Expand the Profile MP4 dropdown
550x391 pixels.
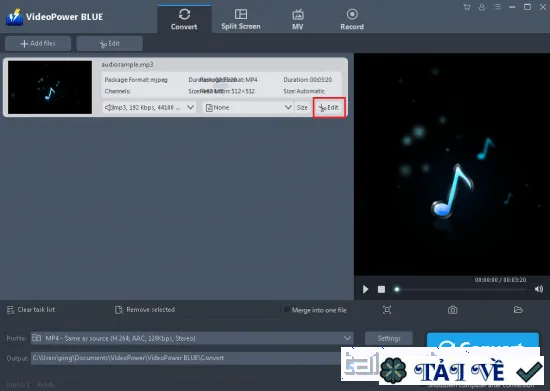pos(192,338)
